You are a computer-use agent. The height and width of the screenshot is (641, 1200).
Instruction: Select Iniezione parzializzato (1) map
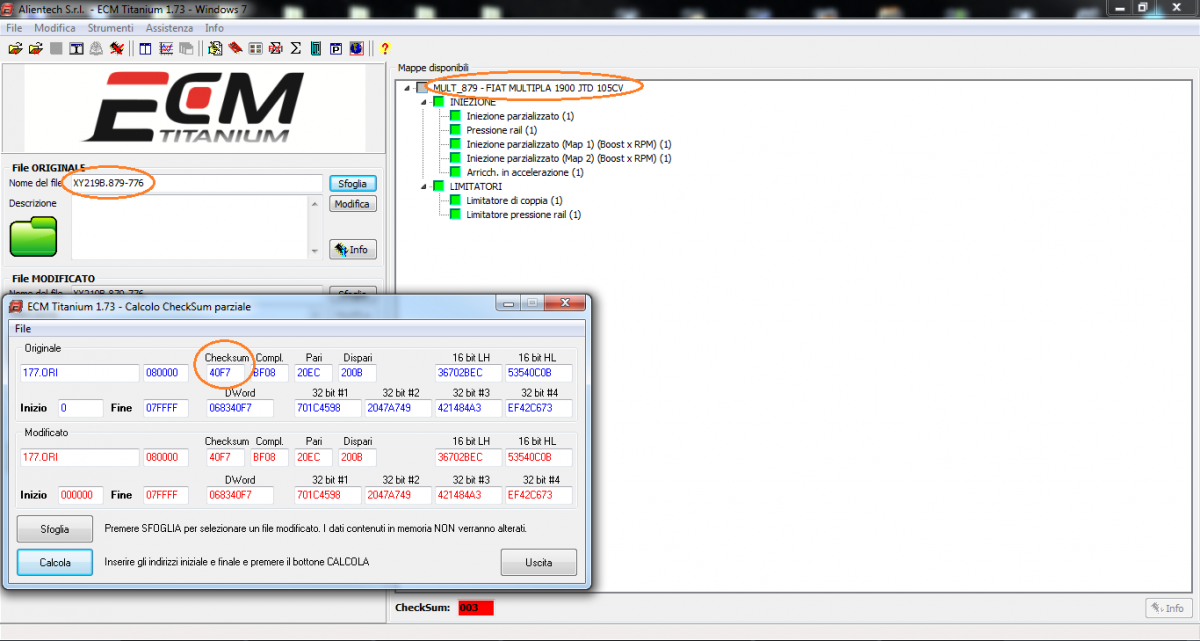point(520,116)
